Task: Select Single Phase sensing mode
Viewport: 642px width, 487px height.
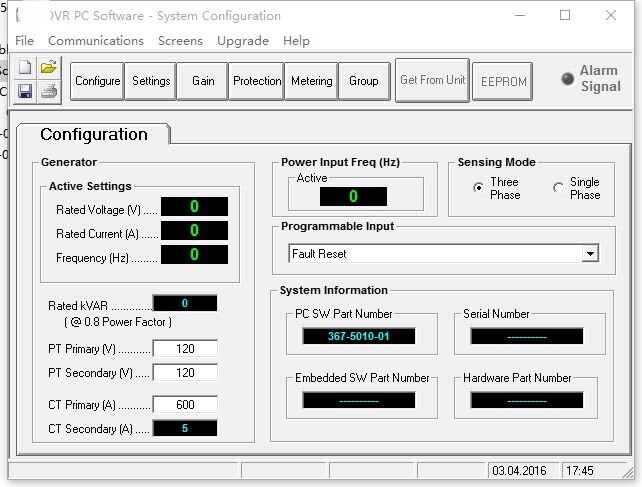Action: click(558, 188)
